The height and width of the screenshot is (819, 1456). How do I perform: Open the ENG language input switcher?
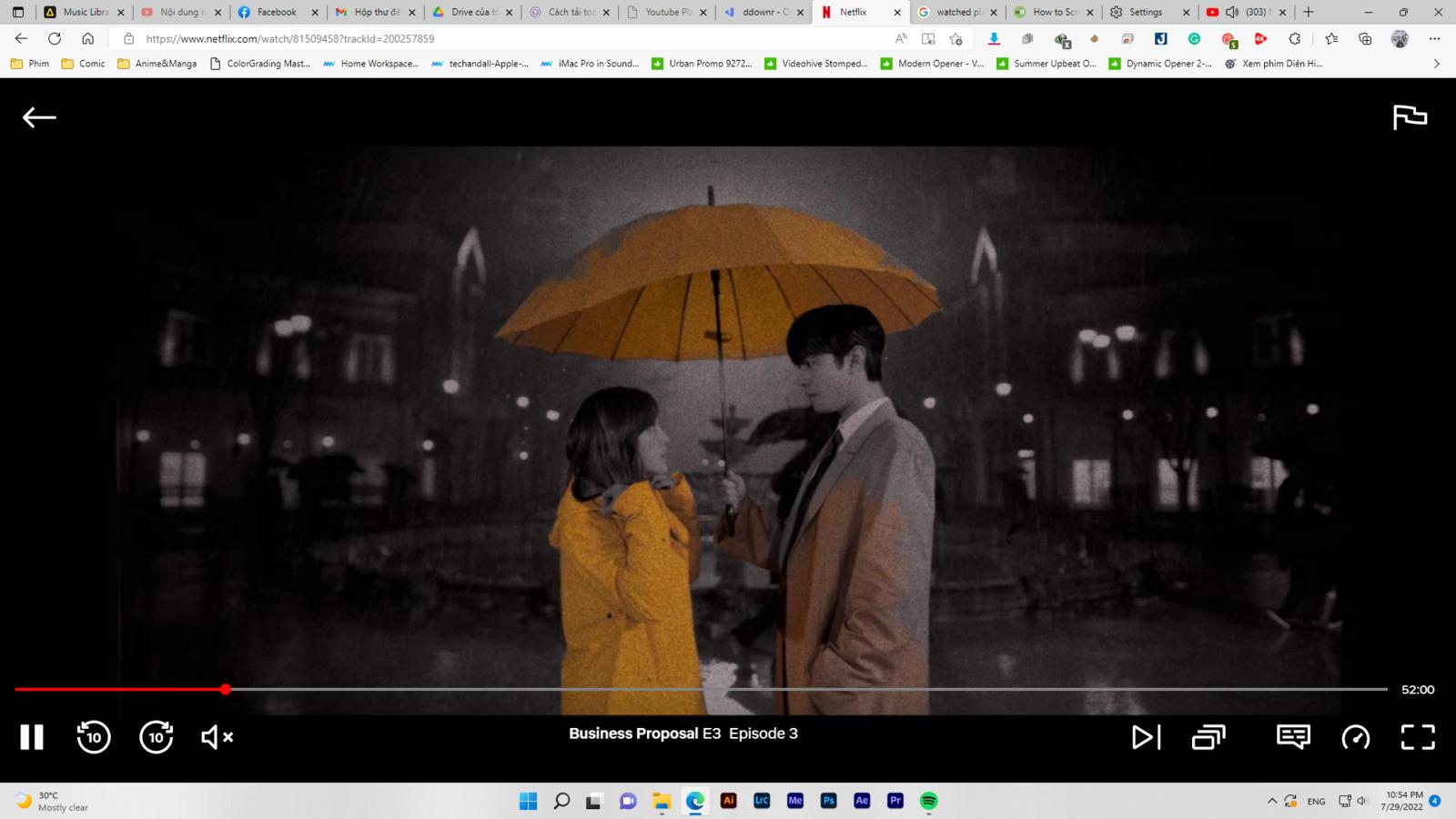click(x=1316, y=801)
